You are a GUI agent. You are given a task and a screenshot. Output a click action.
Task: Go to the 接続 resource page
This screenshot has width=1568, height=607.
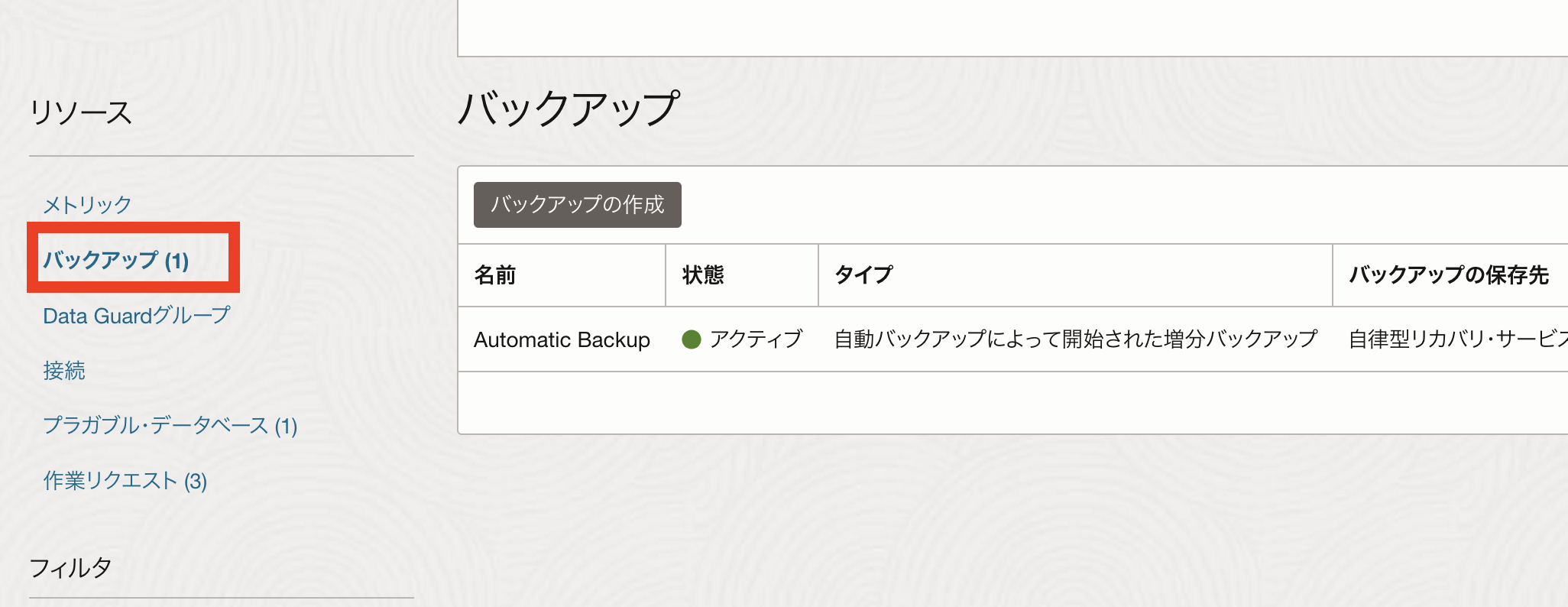(64, 371)
